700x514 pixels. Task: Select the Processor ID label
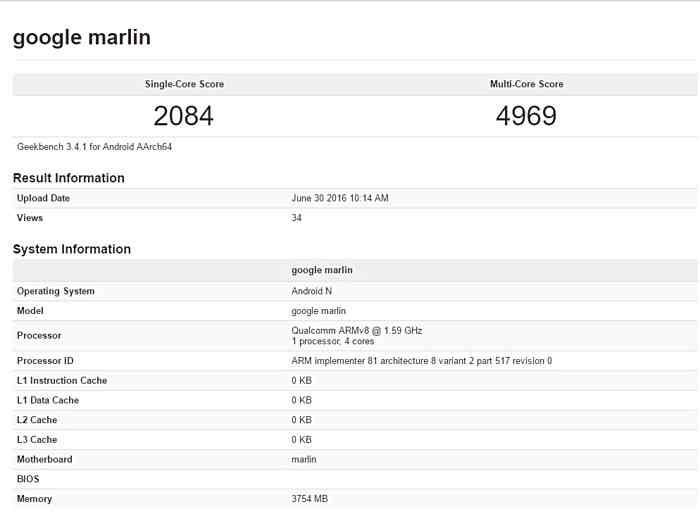pos(45,360)
